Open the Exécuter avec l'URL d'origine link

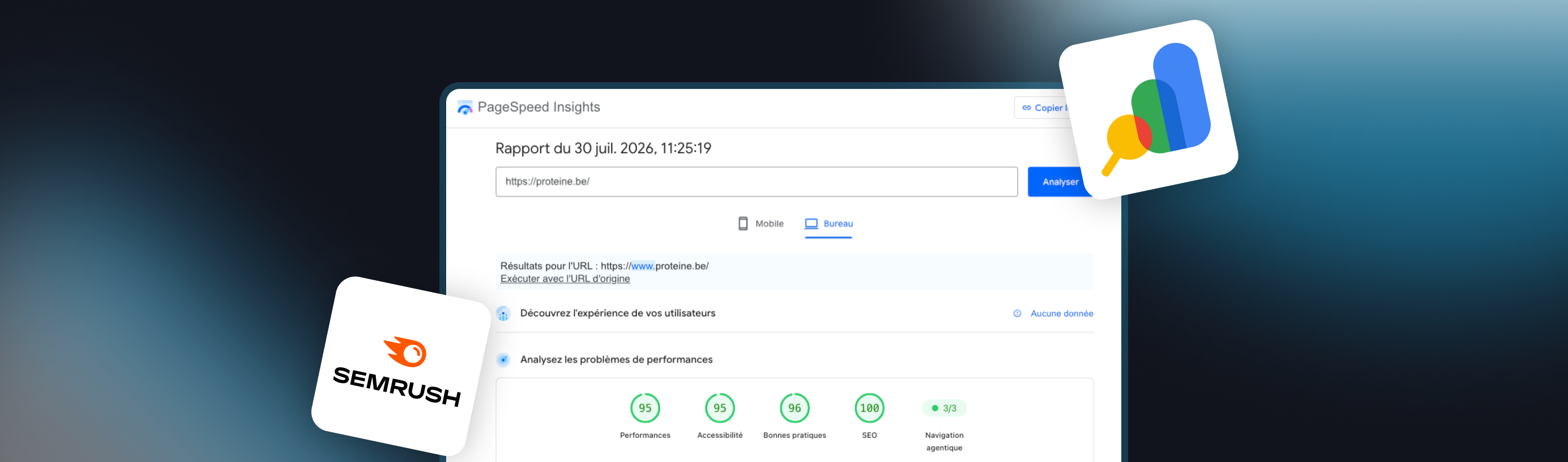[565, 279]
